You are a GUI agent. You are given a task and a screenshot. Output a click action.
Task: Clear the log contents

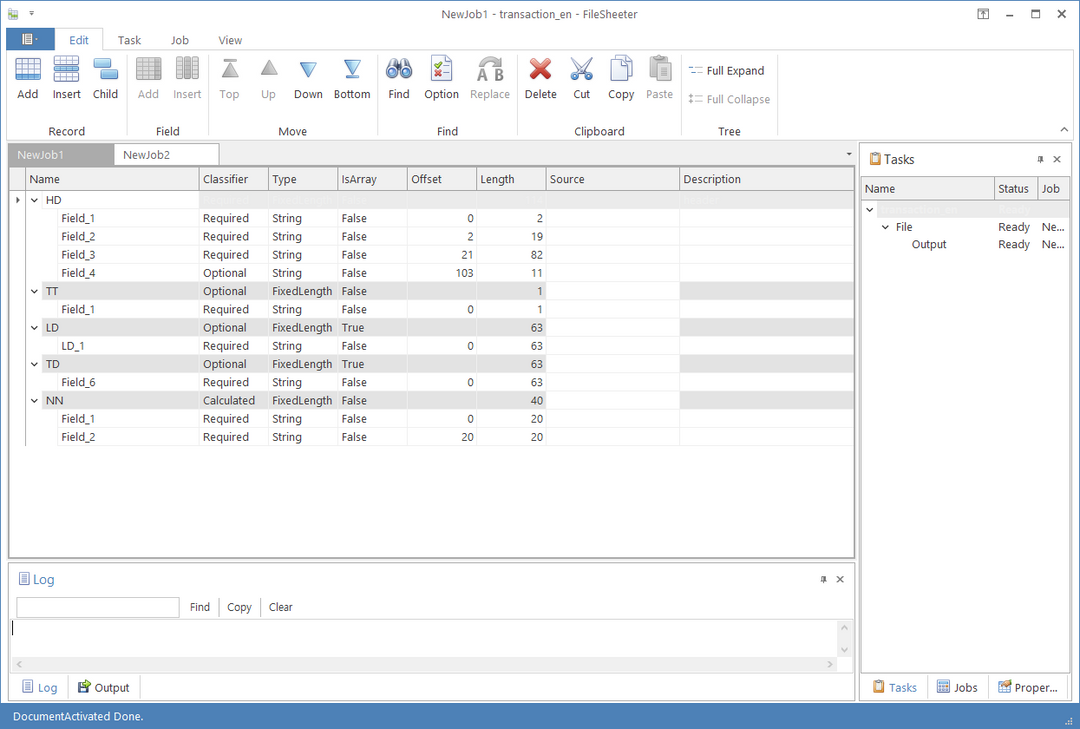tap(281, 607)
